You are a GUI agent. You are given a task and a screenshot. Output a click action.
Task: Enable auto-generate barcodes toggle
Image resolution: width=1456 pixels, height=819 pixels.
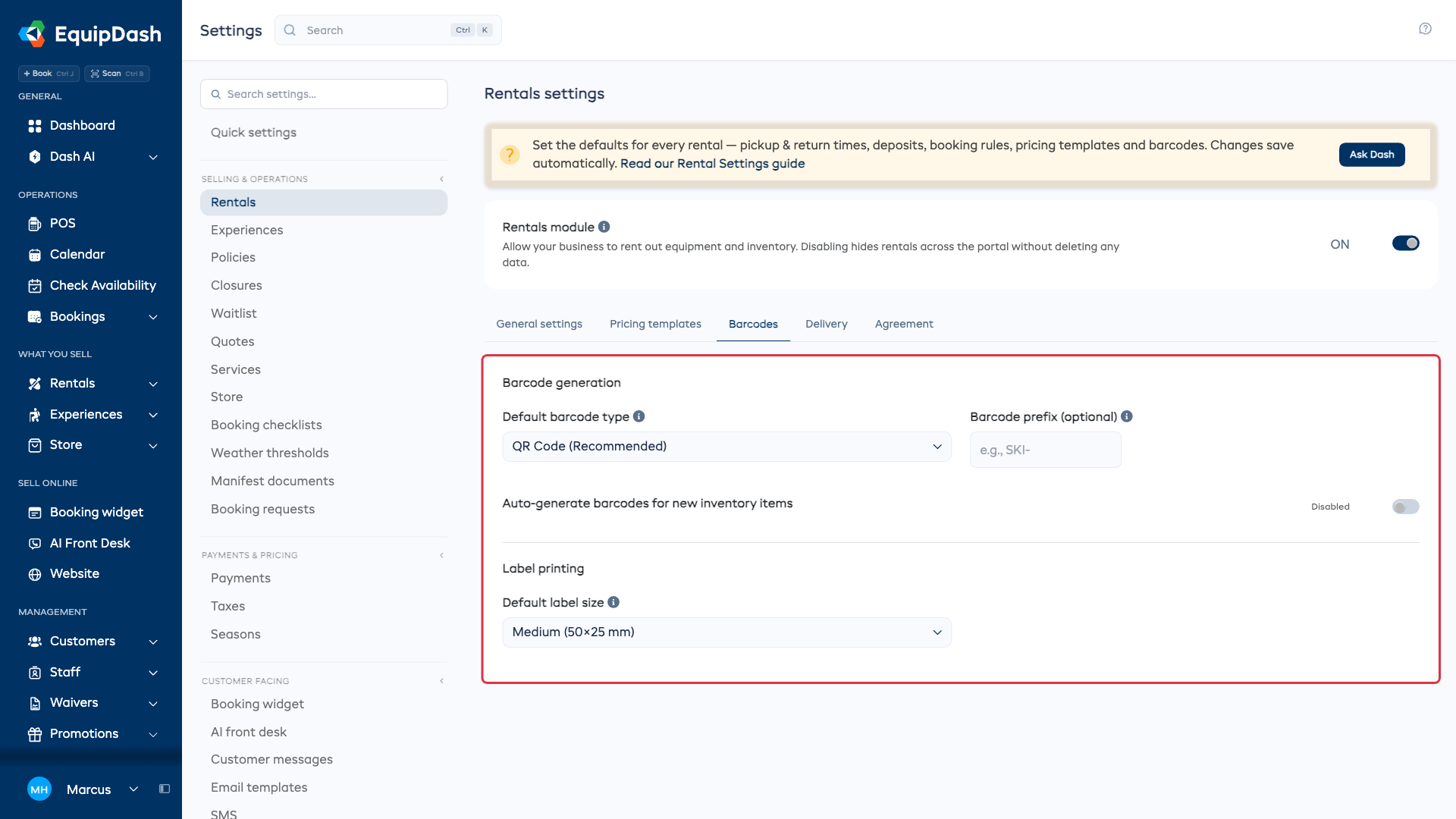click(1405, 507)
